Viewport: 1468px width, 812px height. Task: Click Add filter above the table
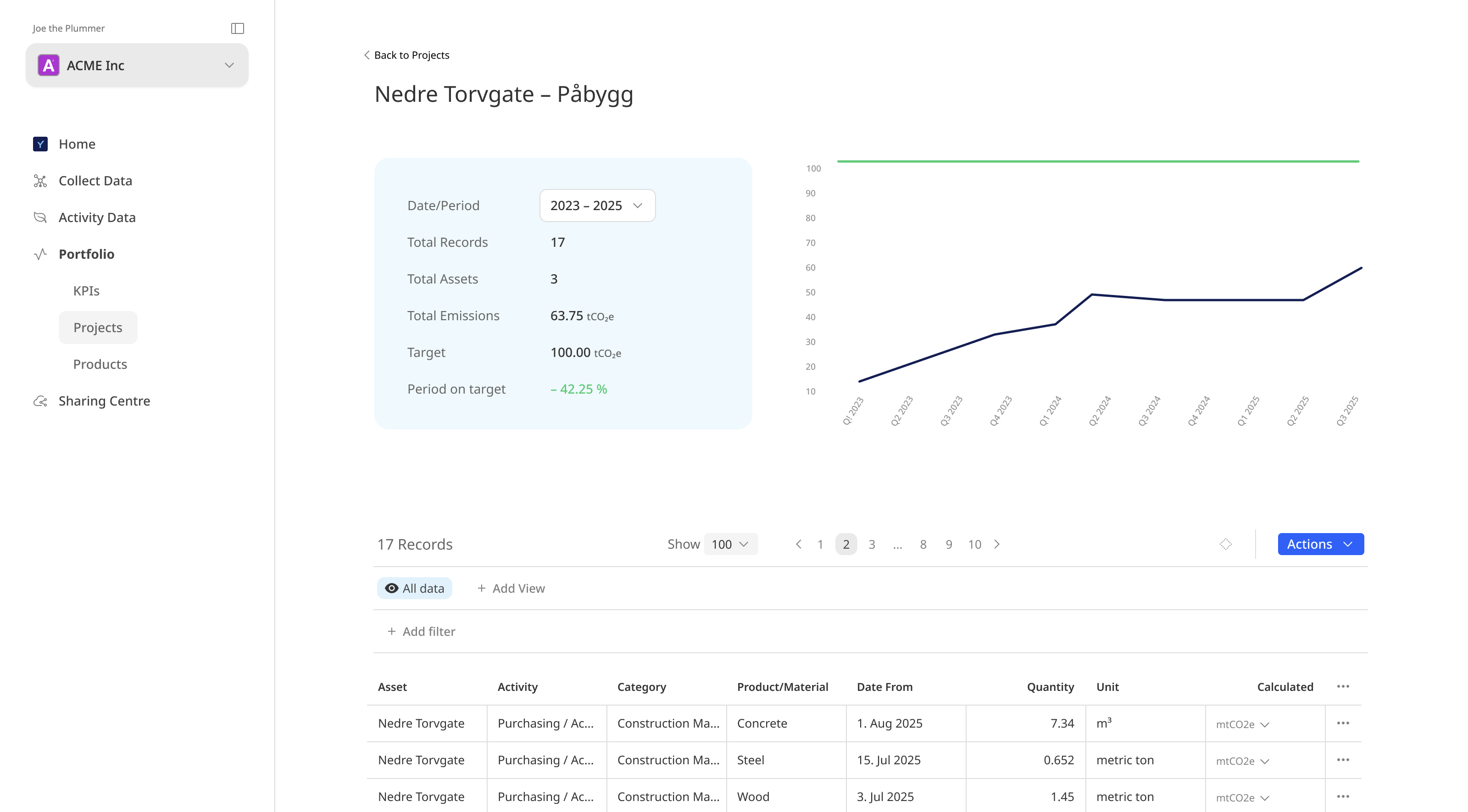(421, 631)
